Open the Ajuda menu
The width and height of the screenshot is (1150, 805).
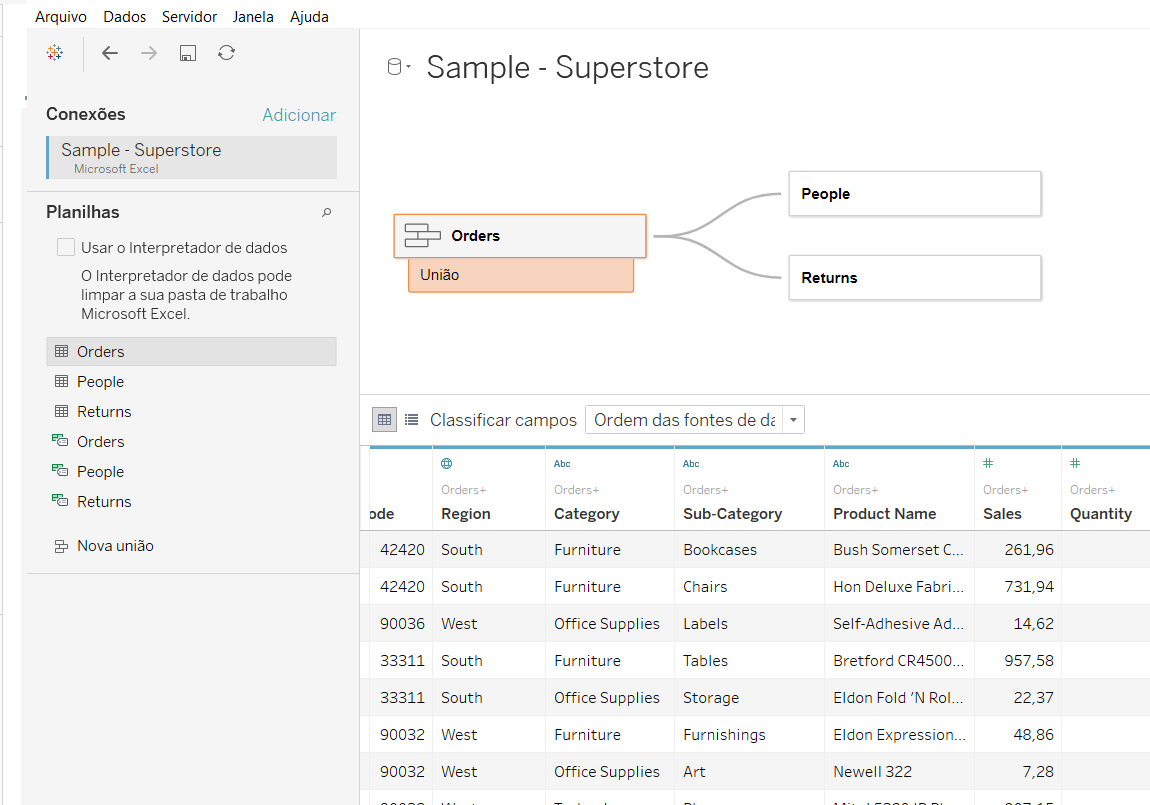[x=310, y=16]
